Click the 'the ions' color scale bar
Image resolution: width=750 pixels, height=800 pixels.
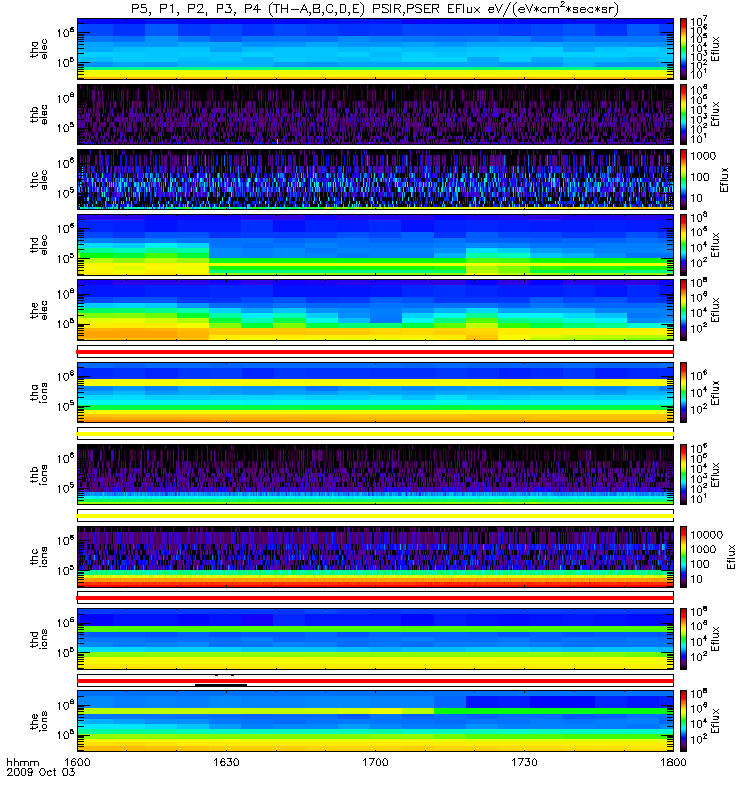point(683,721)
